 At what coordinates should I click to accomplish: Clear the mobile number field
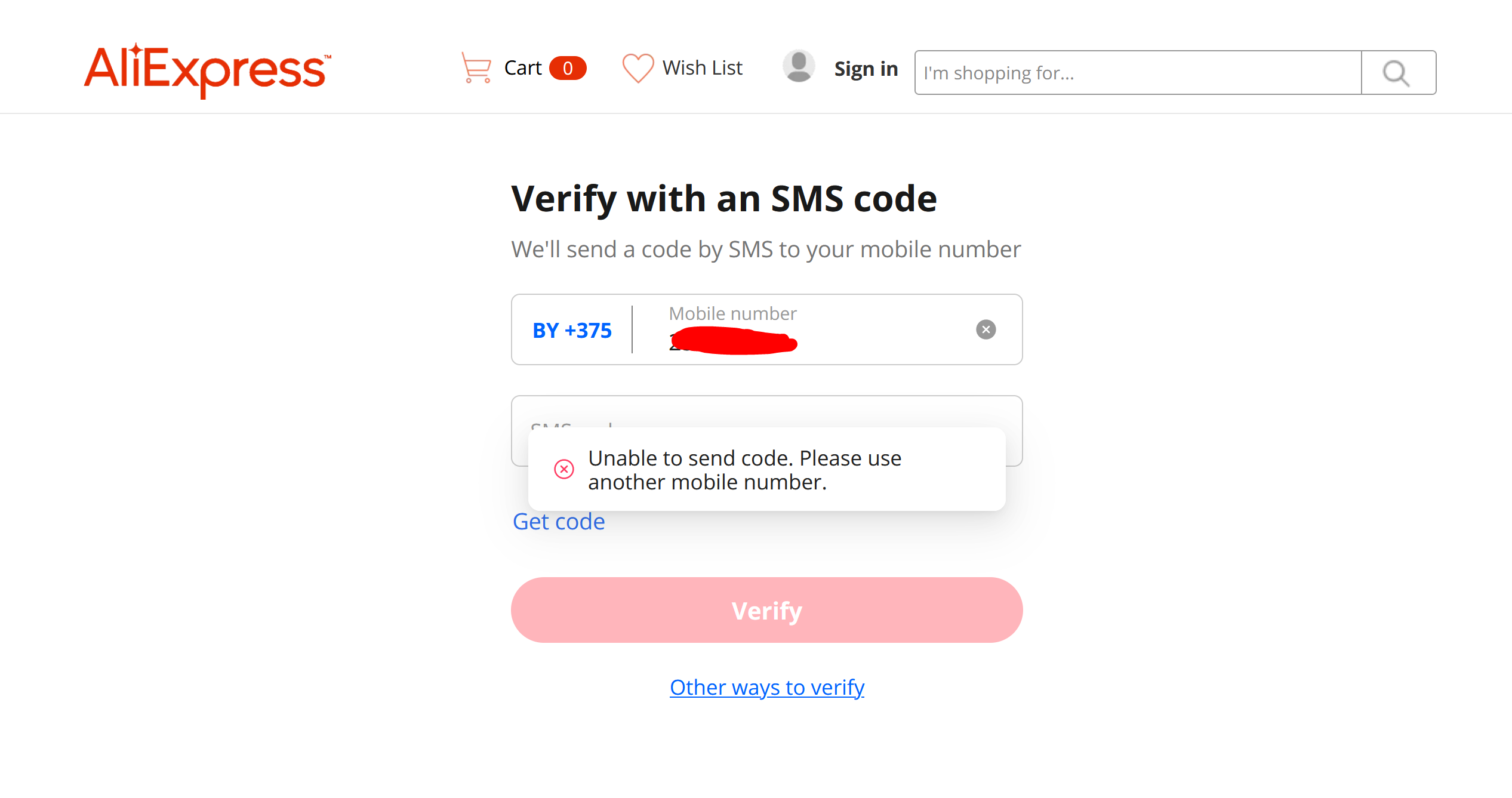click(x=986, y=329)
